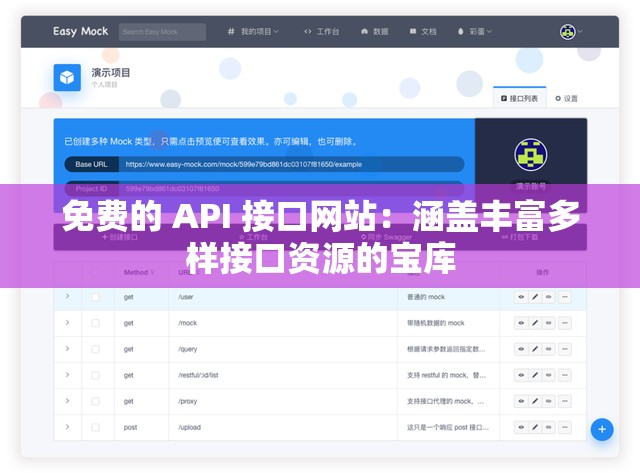Copy link of the /upload interface
The height and width of the screenshot is (473, 640).
coord(549,428)
